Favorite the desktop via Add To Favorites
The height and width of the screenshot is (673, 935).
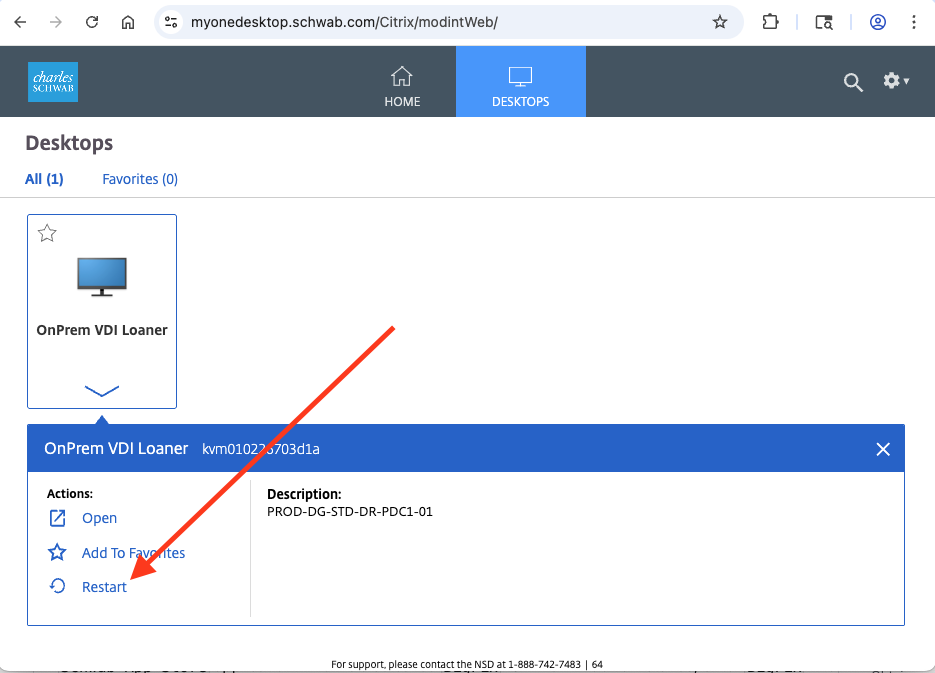click(x=132, y=552)
